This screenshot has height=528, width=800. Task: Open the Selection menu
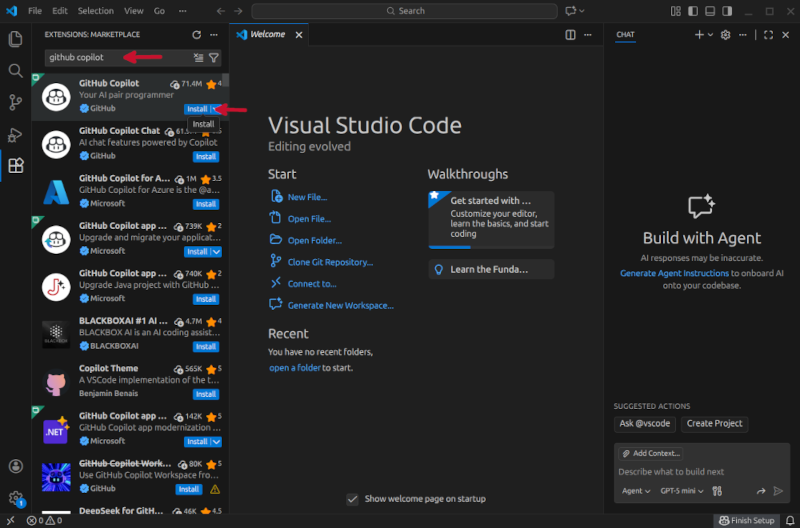point(96,11)
